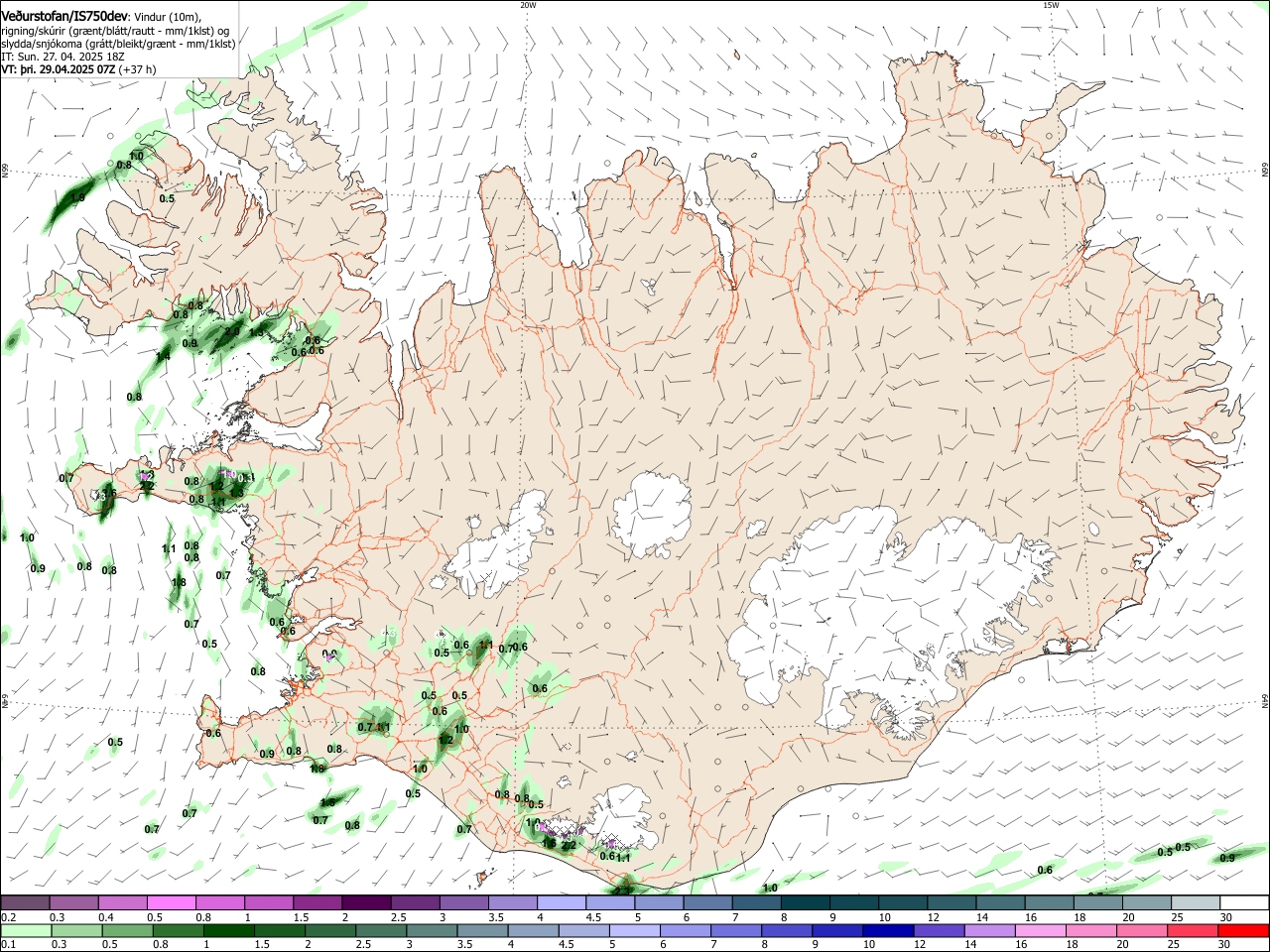This screenshot has width=1270, height=952.
Task: Click the 1.2 precipitation value in south Iceland
Action: pyautogui.click(x=445, y=740)
